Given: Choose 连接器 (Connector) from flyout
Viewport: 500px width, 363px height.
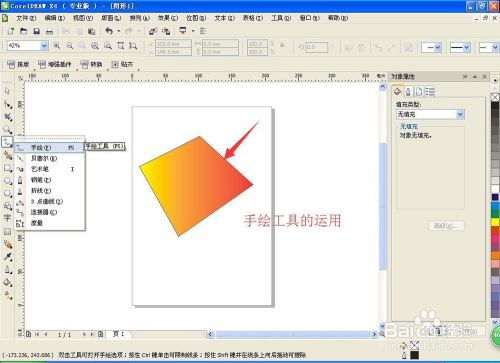Looking at the screenshot, I should pos(49,212).
